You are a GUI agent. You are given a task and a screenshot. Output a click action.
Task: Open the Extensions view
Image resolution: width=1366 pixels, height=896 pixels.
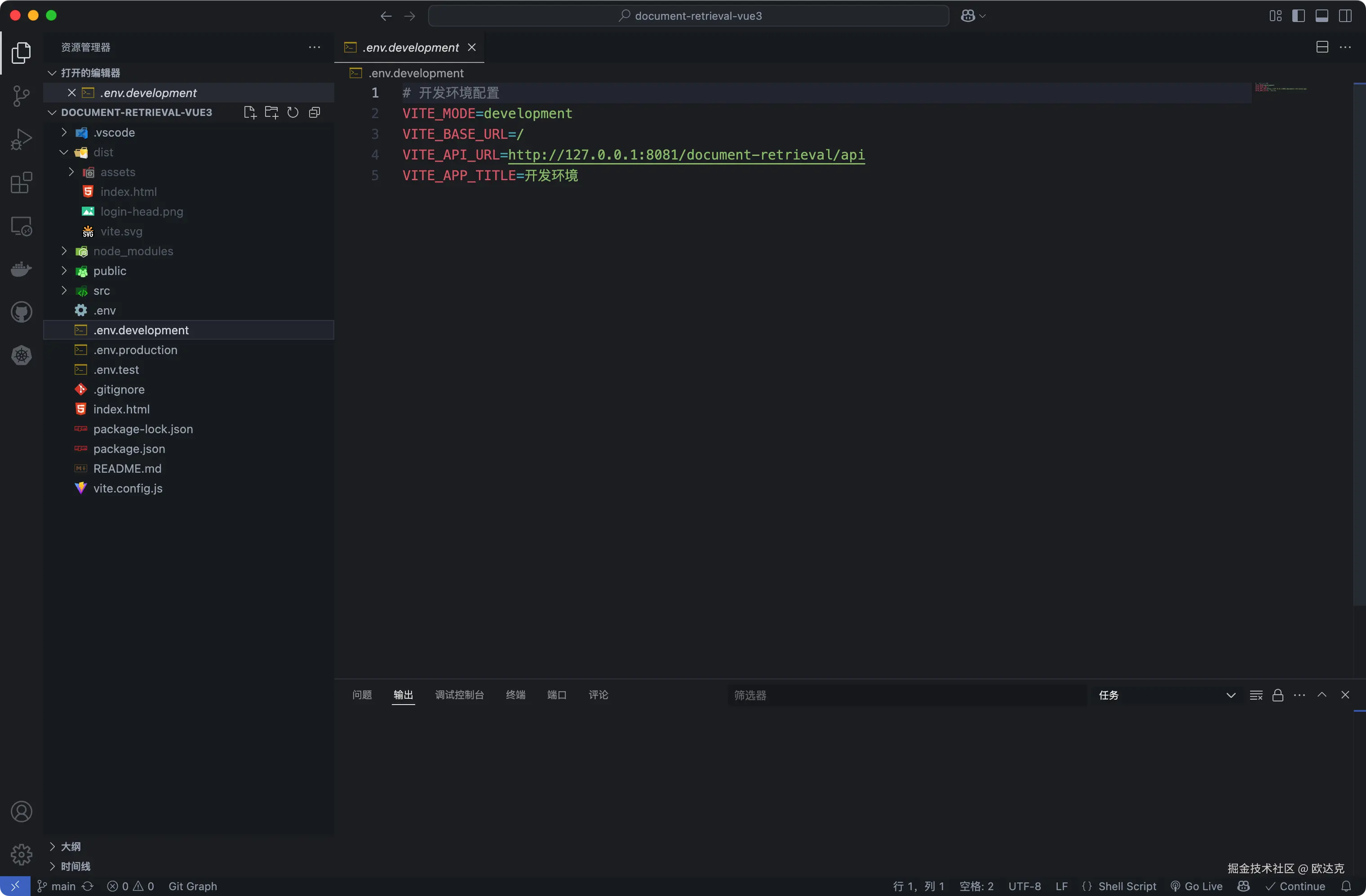(21, 183)
